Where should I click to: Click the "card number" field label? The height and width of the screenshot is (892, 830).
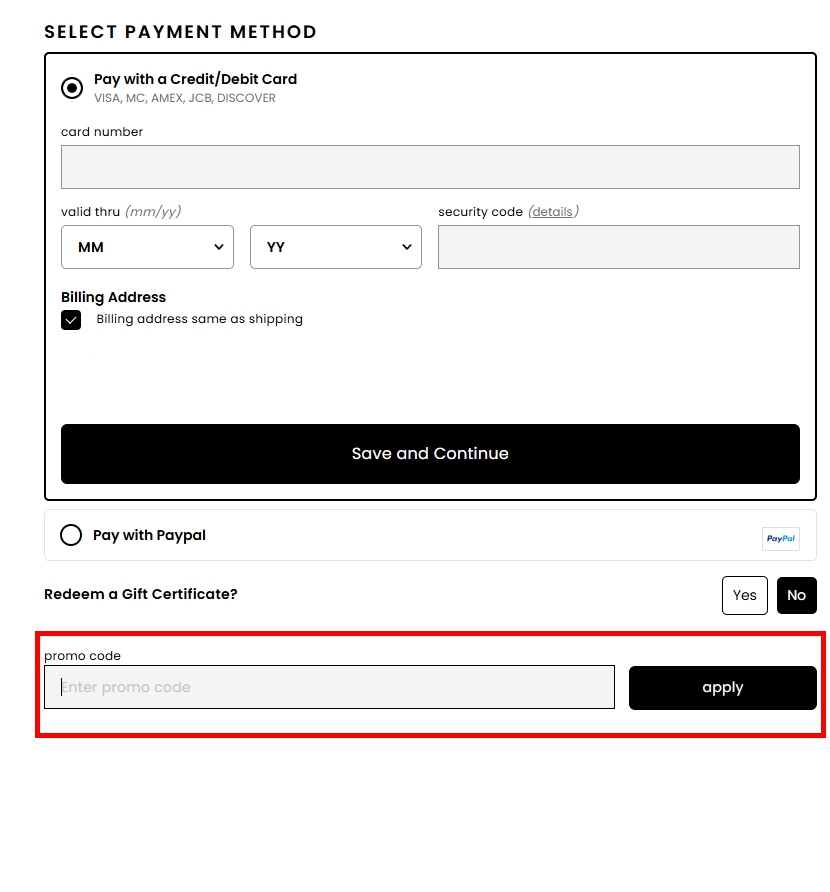(102, 132)
